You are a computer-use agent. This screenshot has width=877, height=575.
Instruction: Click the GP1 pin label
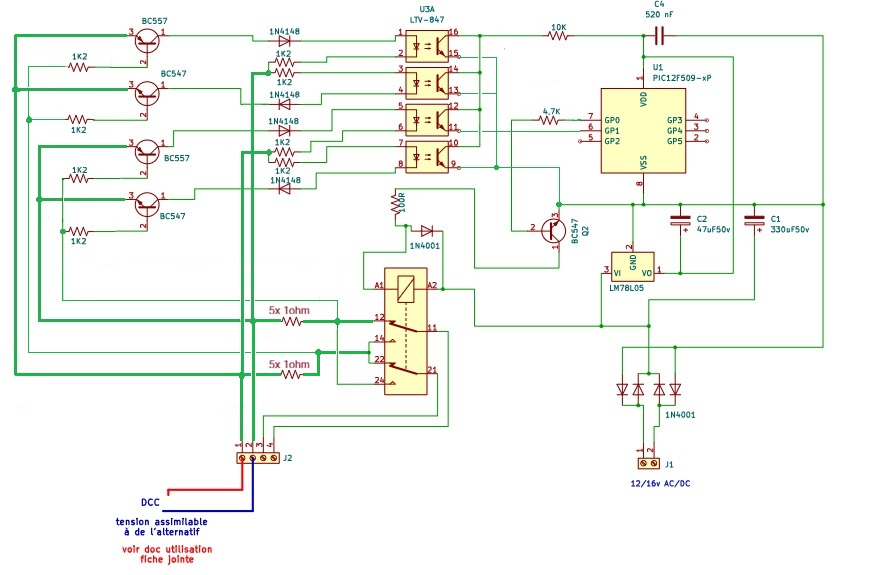[612, 131]
